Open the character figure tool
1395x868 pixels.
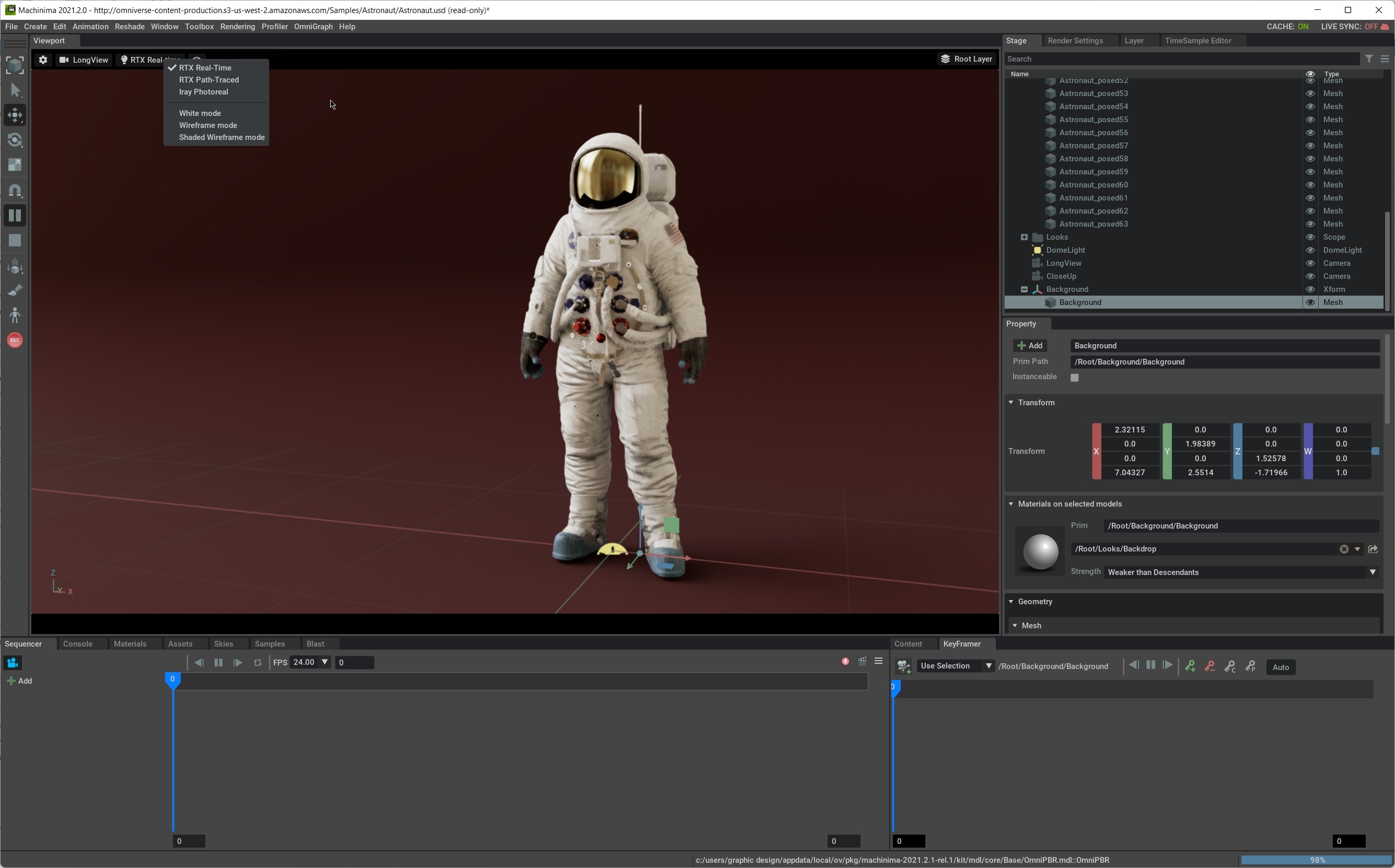(x=15, y=315)
